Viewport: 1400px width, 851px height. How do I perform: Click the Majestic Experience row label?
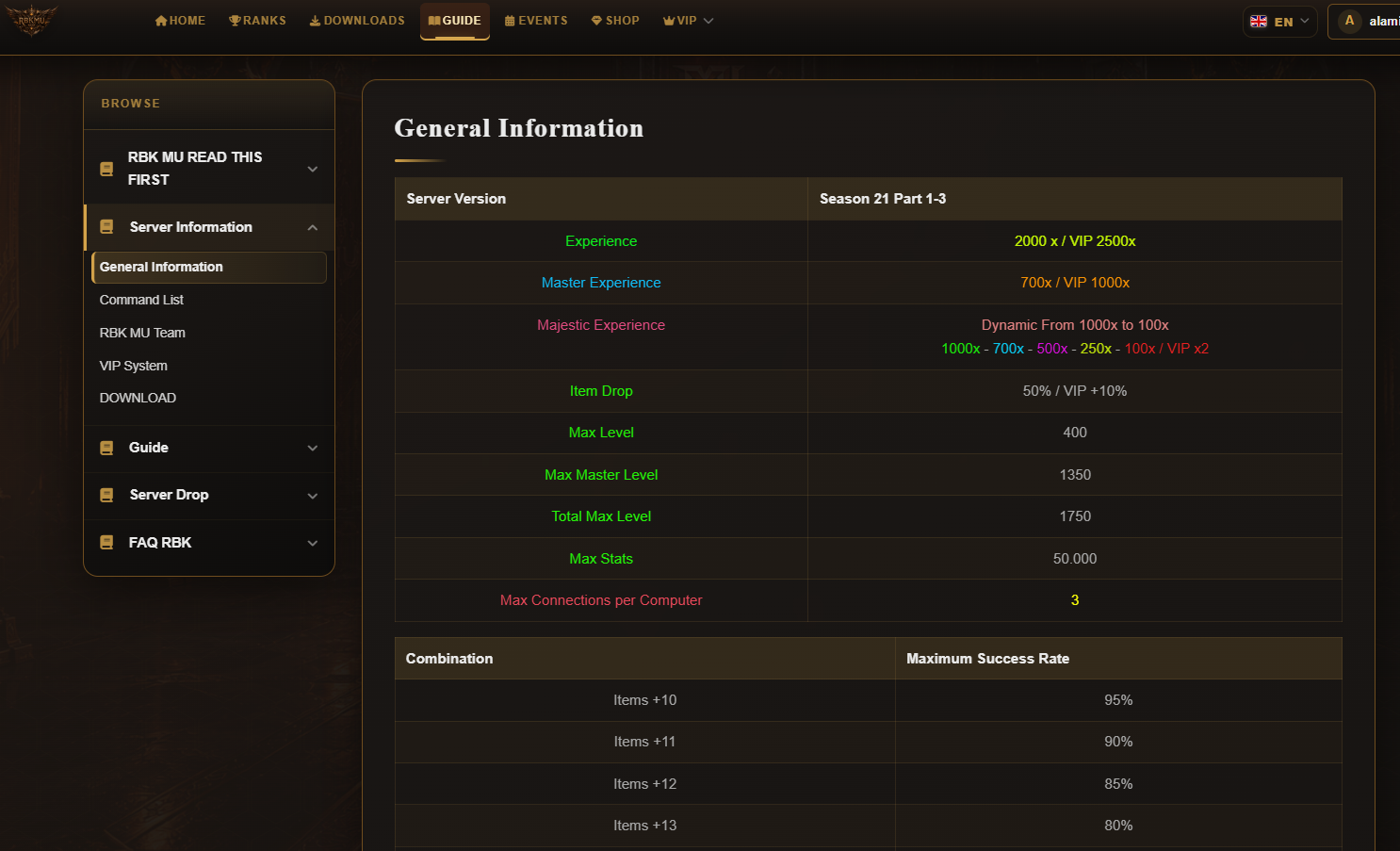(601, 325)
